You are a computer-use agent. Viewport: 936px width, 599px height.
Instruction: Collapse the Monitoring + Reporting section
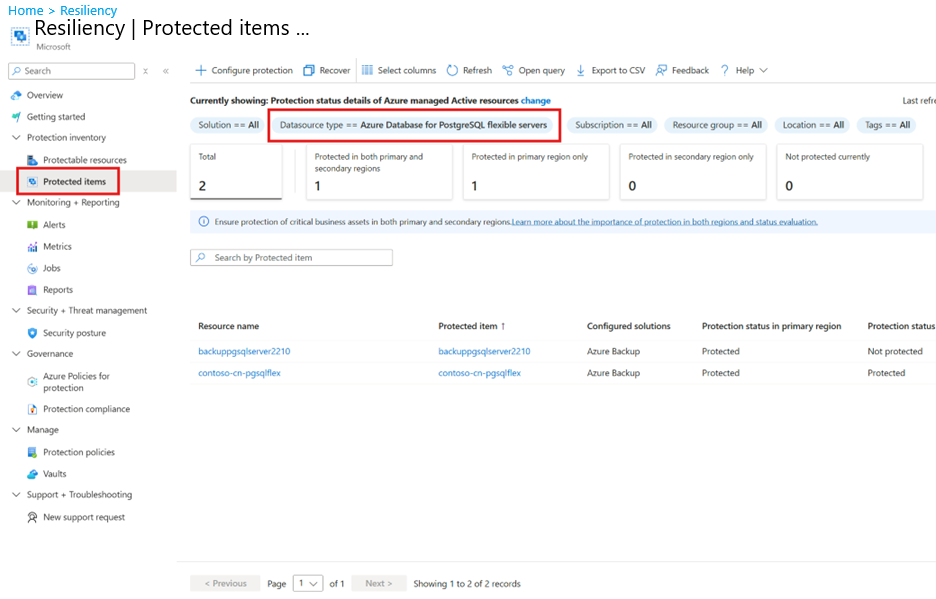click(16, 203)
